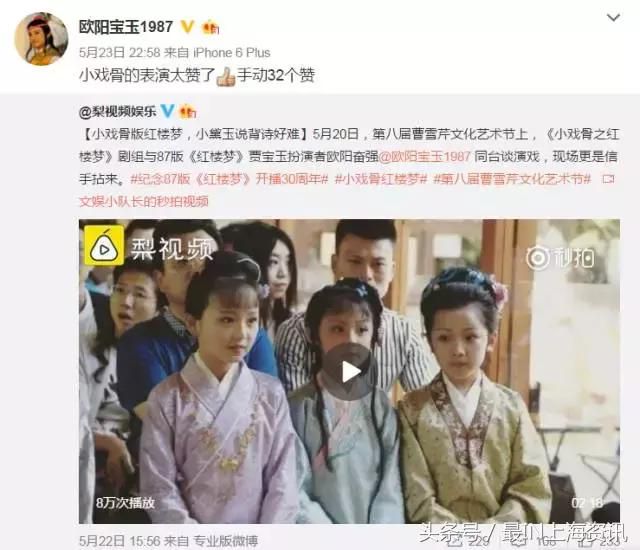The height and width of the screenshot is (550, 640).
Task: Open hashtag #第八届曹雪芹文化艺术节#
Action: point(512,179)
